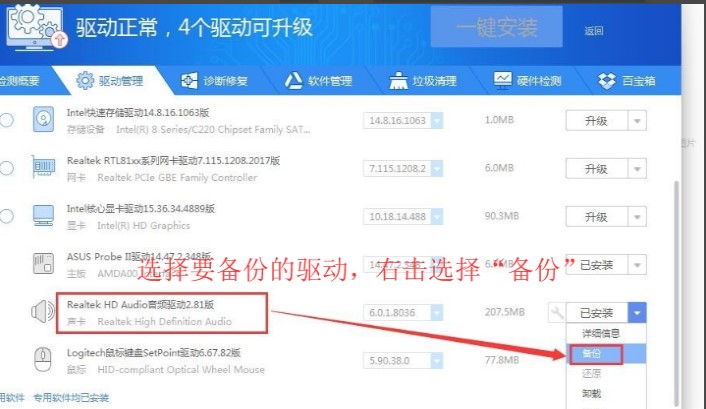The image size is (706, 409).
Task: Click the wrench repair icon beside Realtek audio
Action: coord(557,312)
